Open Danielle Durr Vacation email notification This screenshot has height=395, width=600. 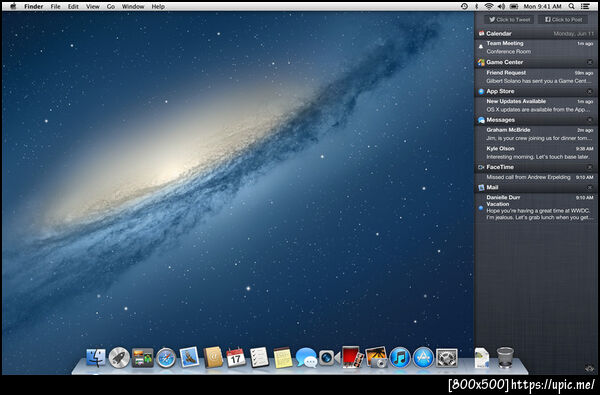(x=536, y=207)
